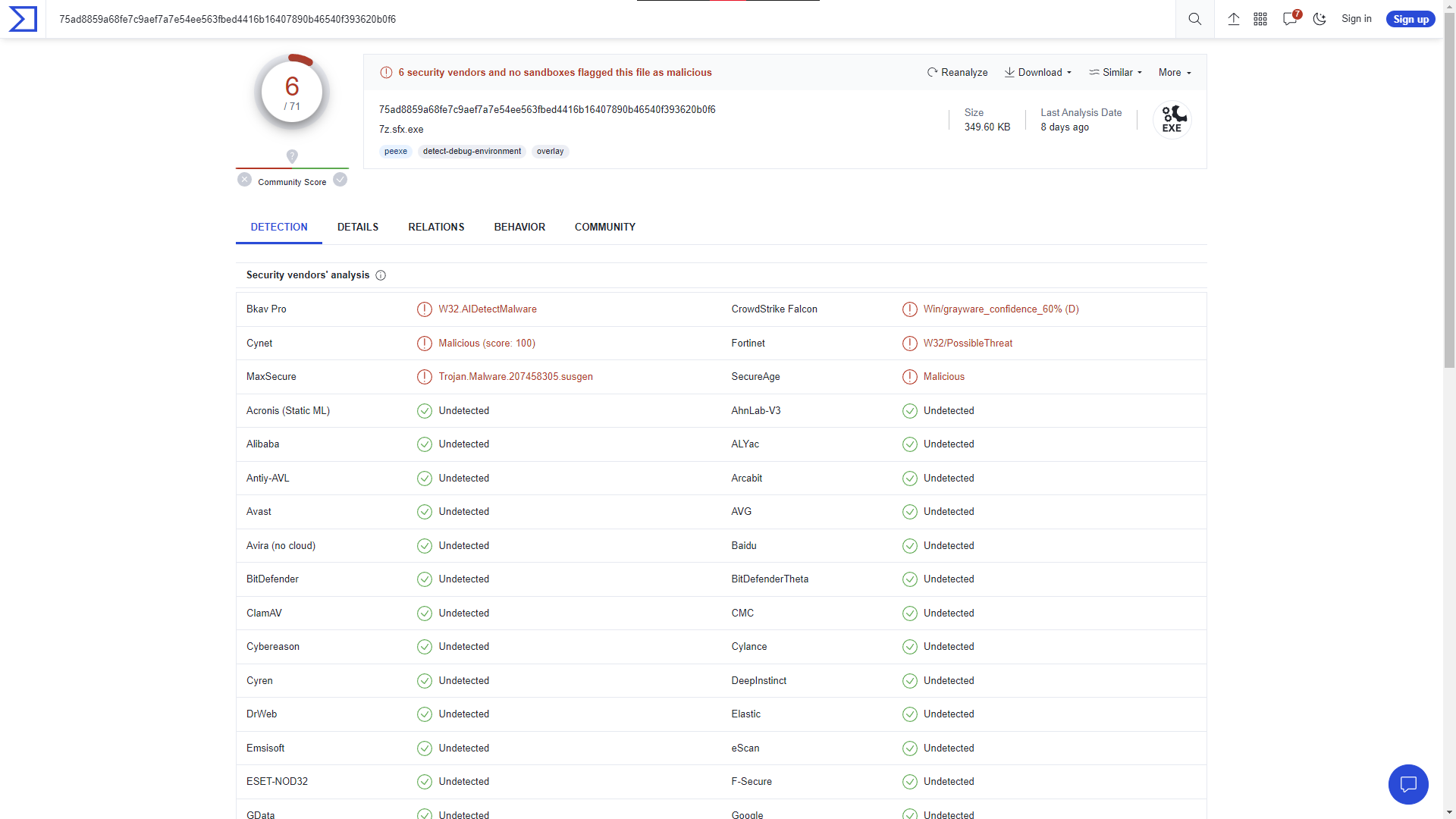Toggle dark mode with the moon icon

click(x=1319, y=19)
